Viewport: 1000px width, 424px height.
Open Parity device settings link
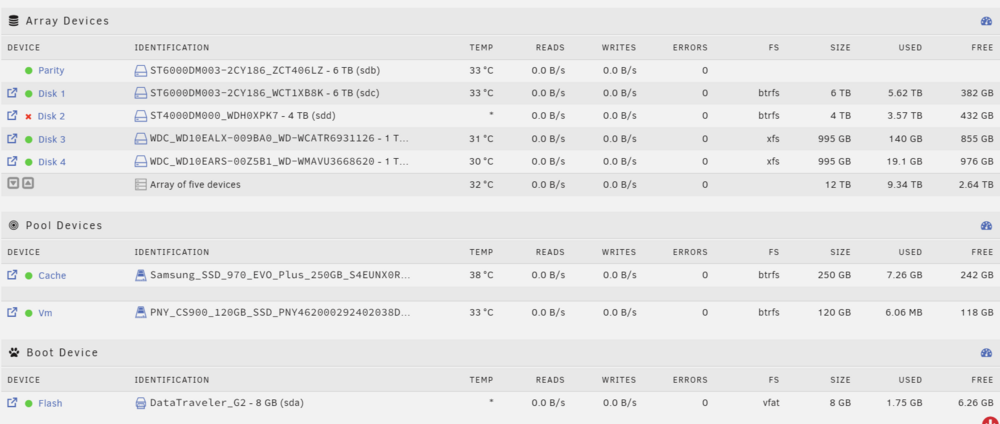[x=51, y=71]
